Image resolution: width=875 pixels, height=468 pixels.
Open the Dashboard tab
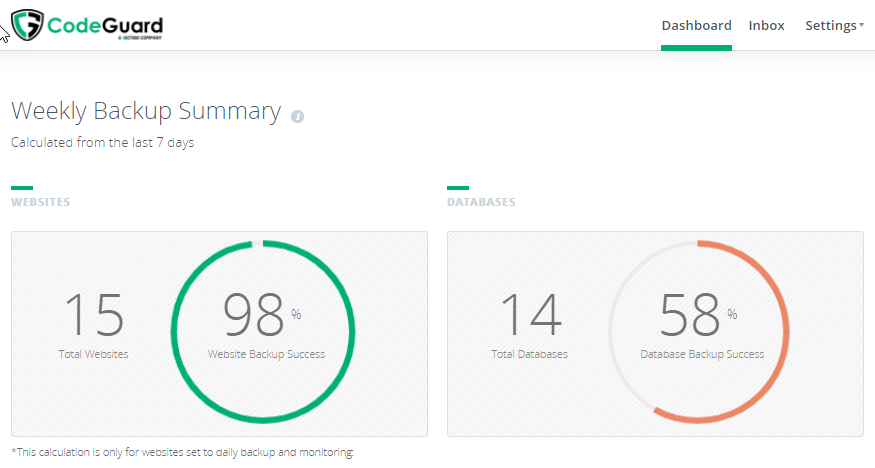(x=696, y=26)
